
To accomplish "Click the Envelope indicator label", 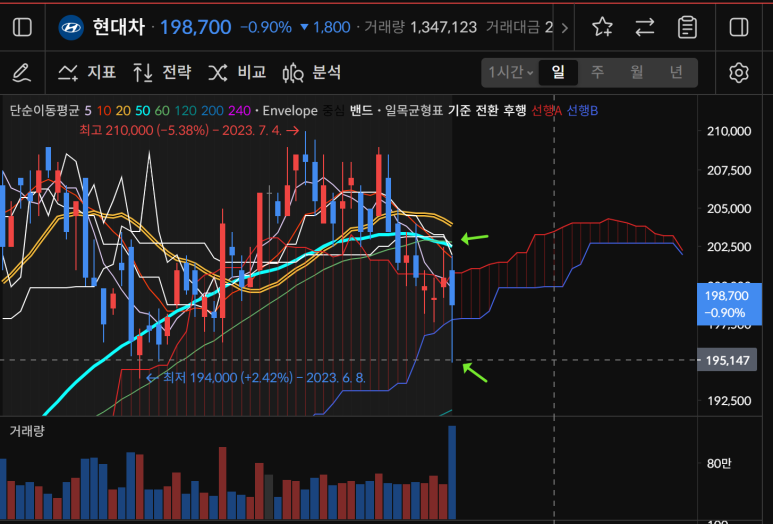I will [290, 110].
